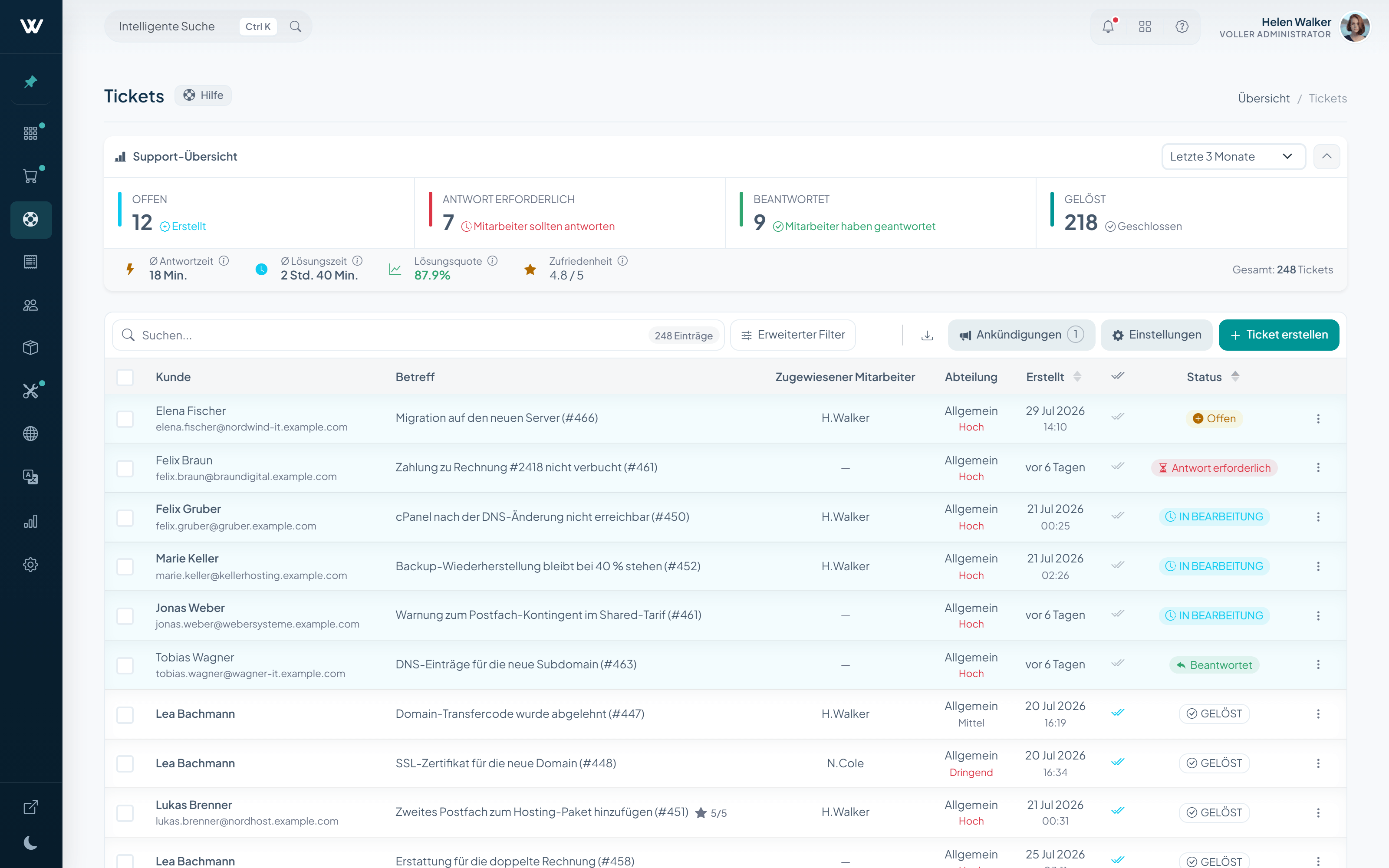Toggle the select-all tickets checkbox
Image resolution: width=1389 pixels, height=868 pixels.
pos(125,377)
